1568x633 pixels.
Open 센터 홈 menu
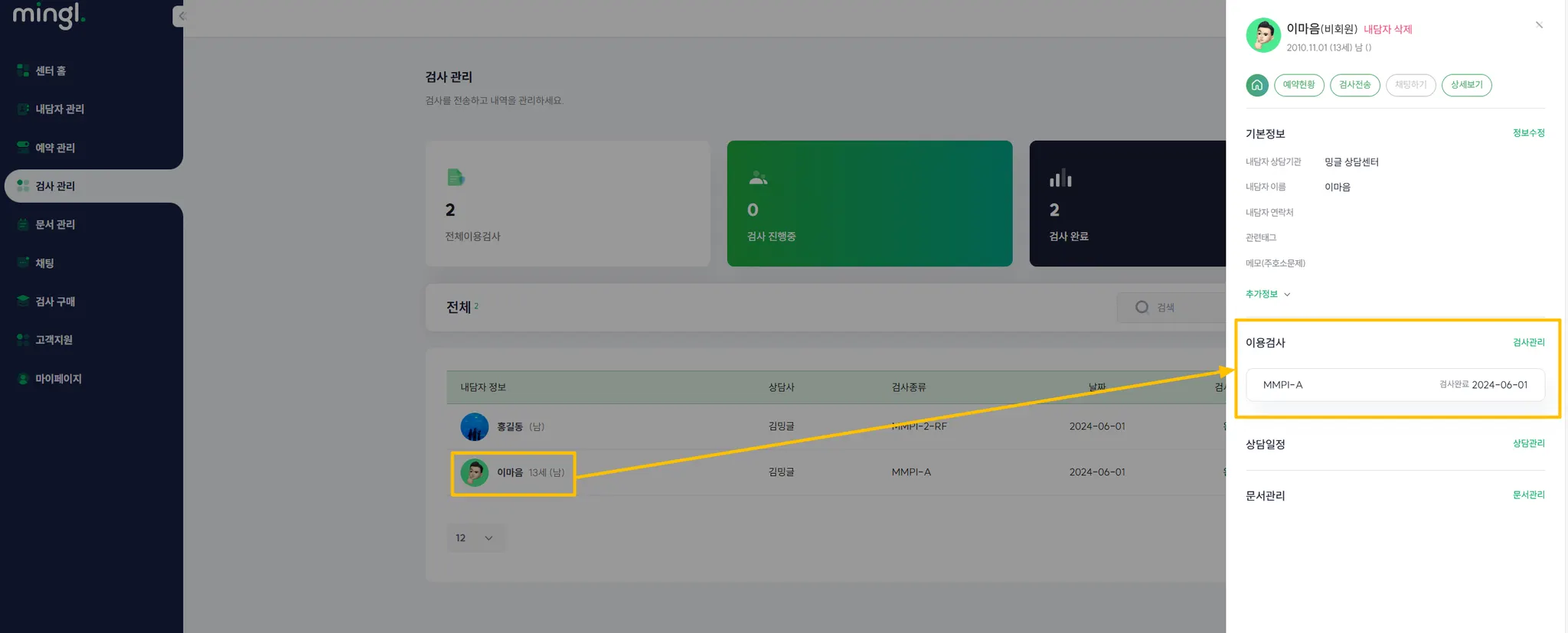[51, 70]
